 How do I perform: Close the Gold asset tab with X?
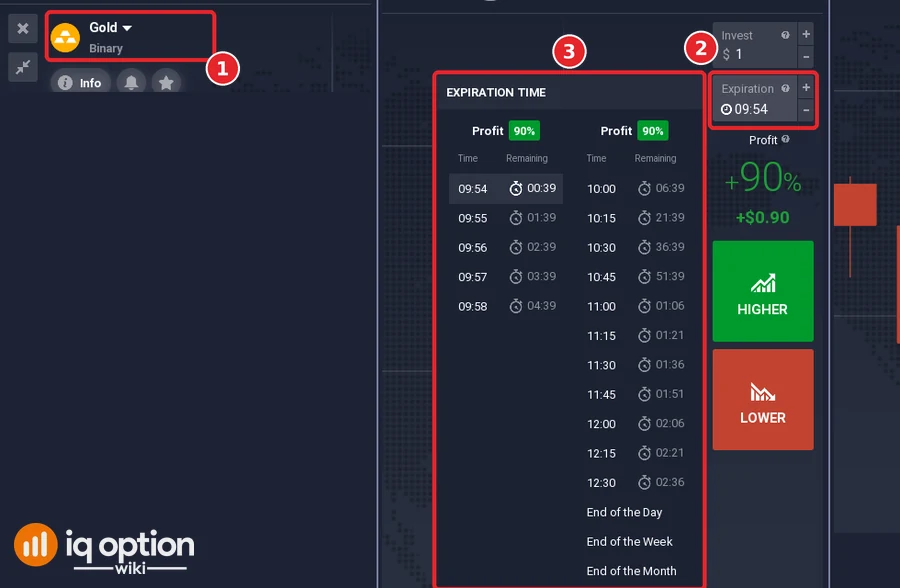click(23, 28)
